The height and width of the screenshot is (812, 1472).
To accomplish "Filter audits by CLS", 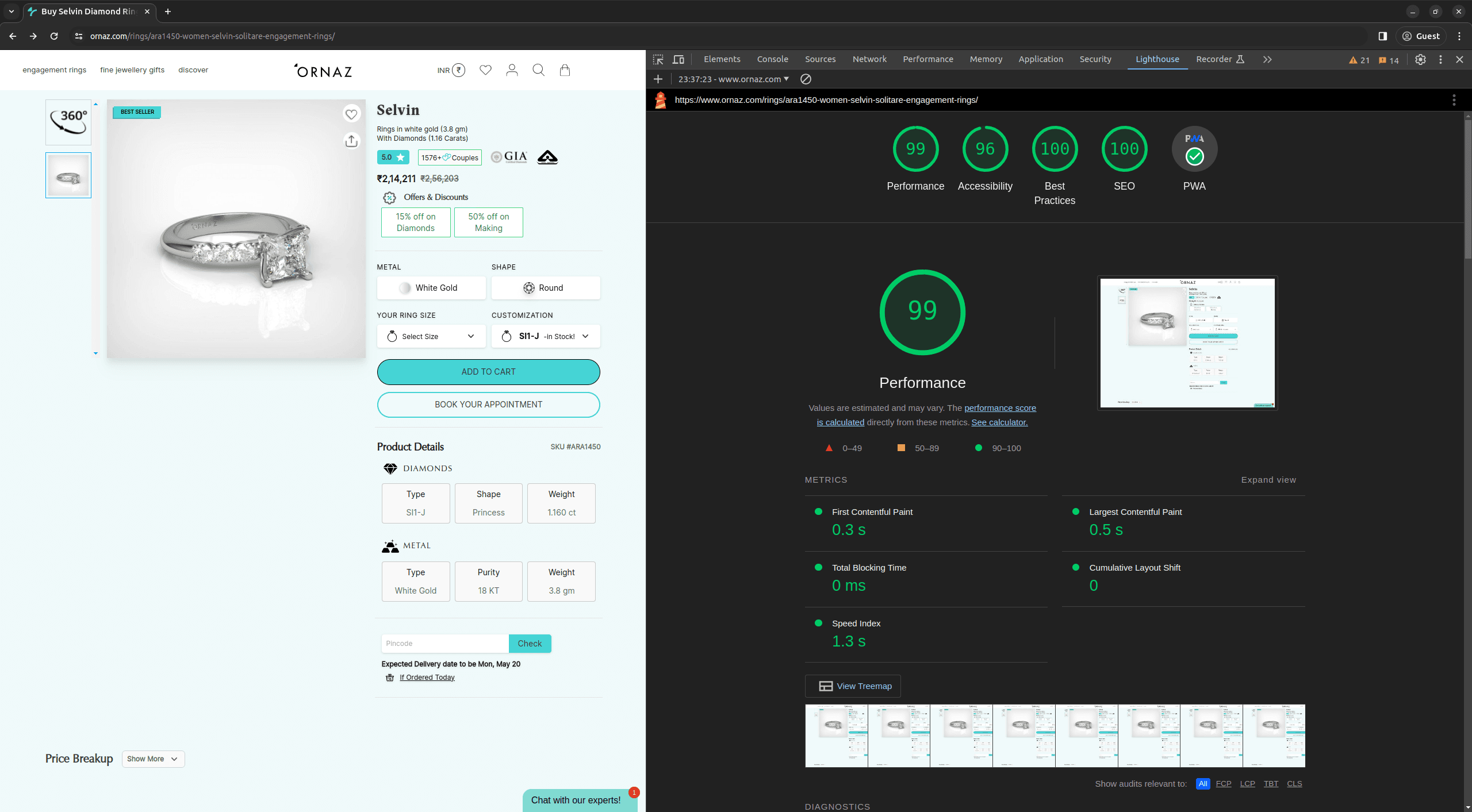I will pos(1294,784).
